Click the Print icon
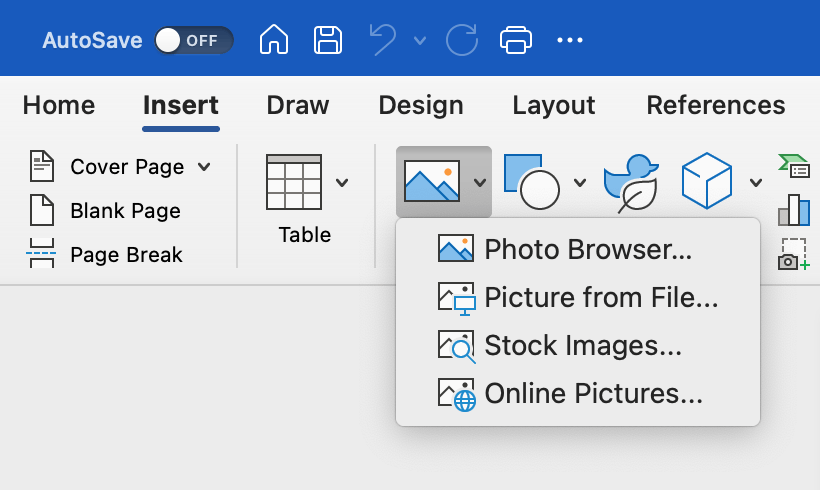Image resolution: width=820 pixels, height=490 pixels. (x=515, y=40)
